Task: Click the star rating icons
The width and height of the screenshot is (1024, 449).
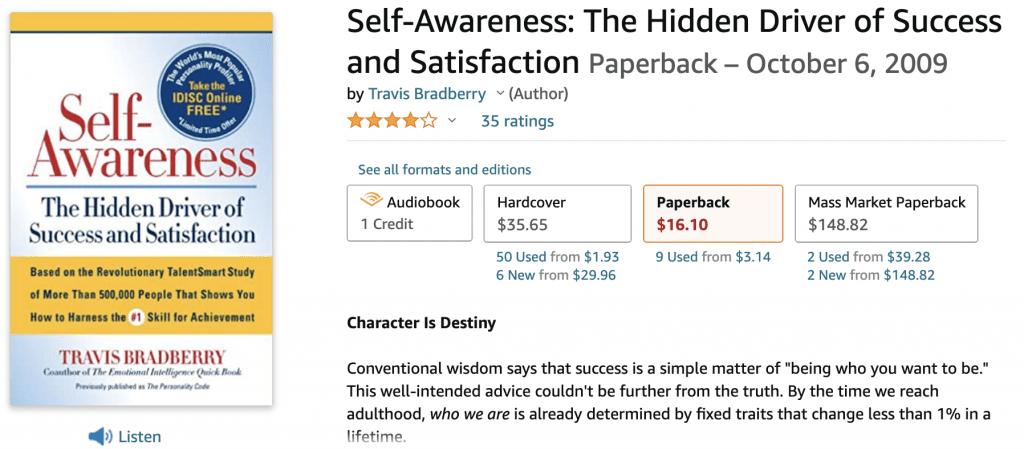Action: [392, 121]
